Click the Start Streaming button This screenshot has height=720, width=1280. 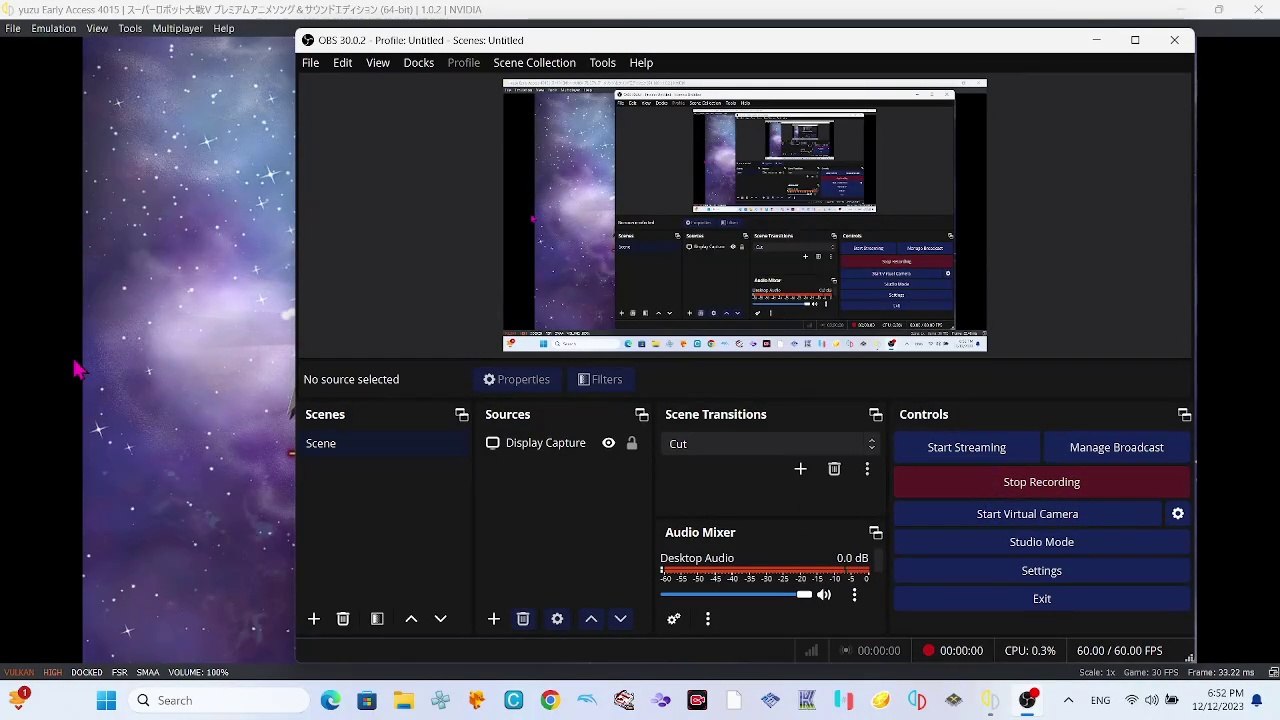(x=967, y=448)
